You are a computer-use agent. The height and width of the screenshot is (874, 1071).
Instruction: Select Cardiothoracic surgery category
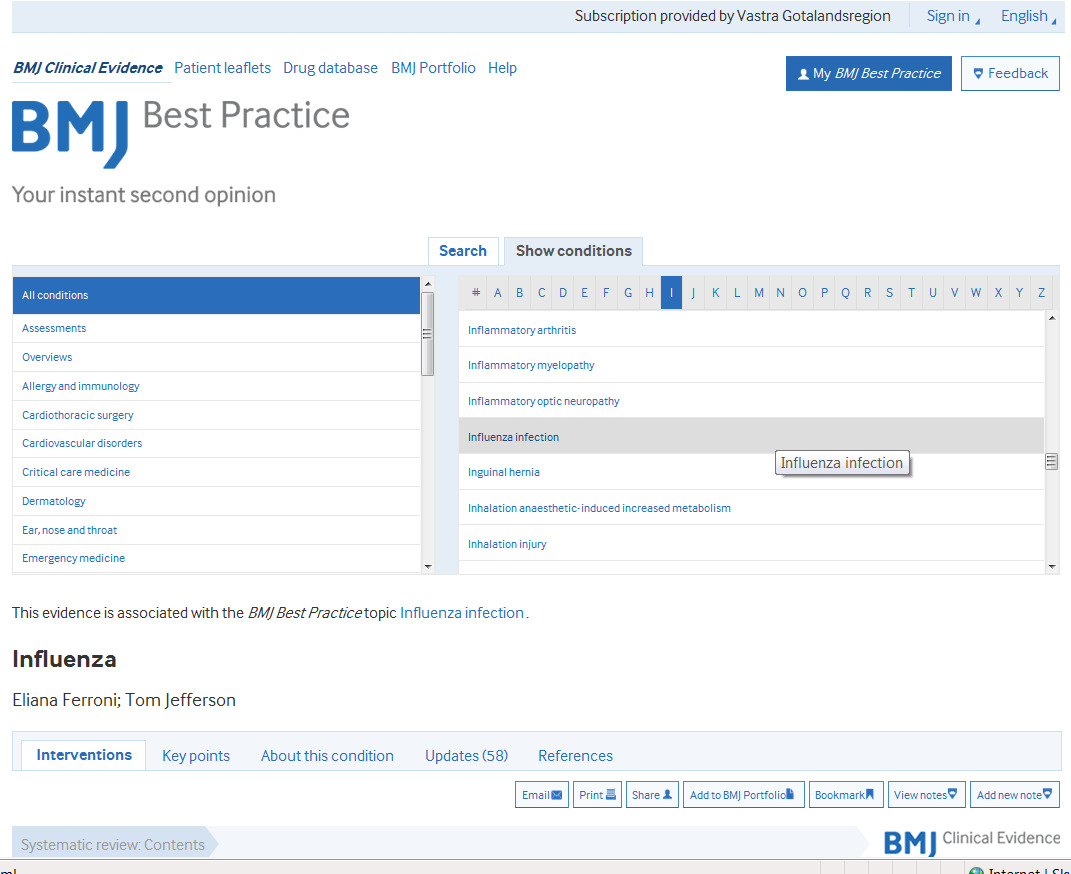point(217,415)
